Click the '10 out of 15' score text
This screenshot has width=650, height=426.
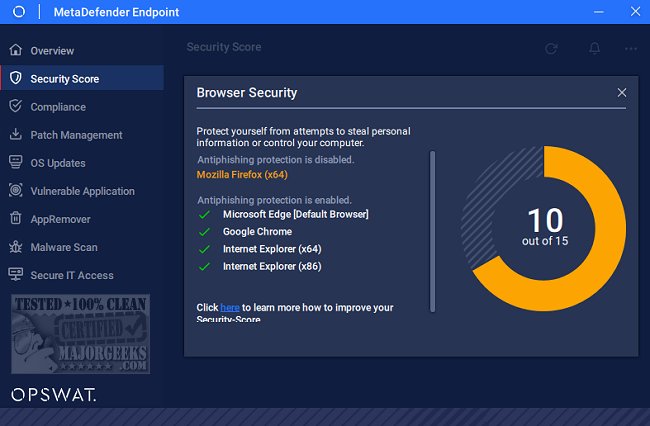coord(545,227)
